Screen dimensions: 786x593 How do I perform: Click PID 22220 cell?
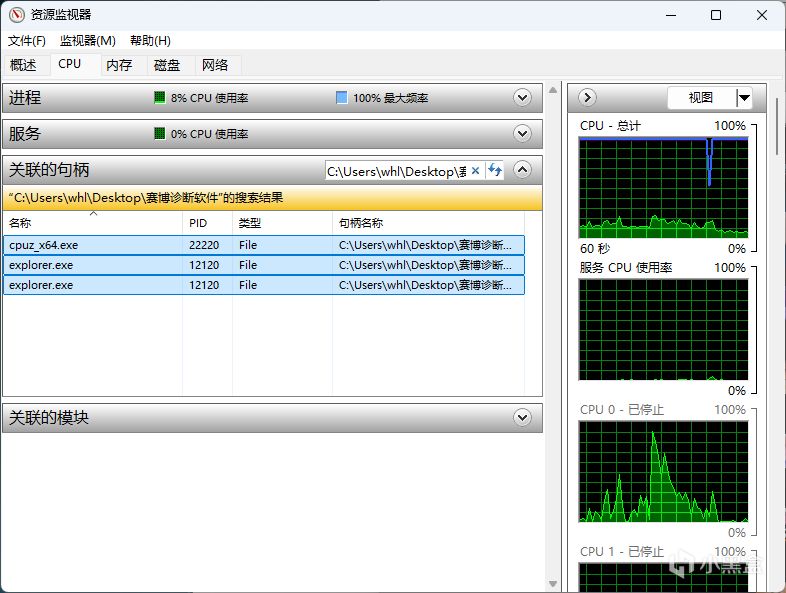coord(204,245)
